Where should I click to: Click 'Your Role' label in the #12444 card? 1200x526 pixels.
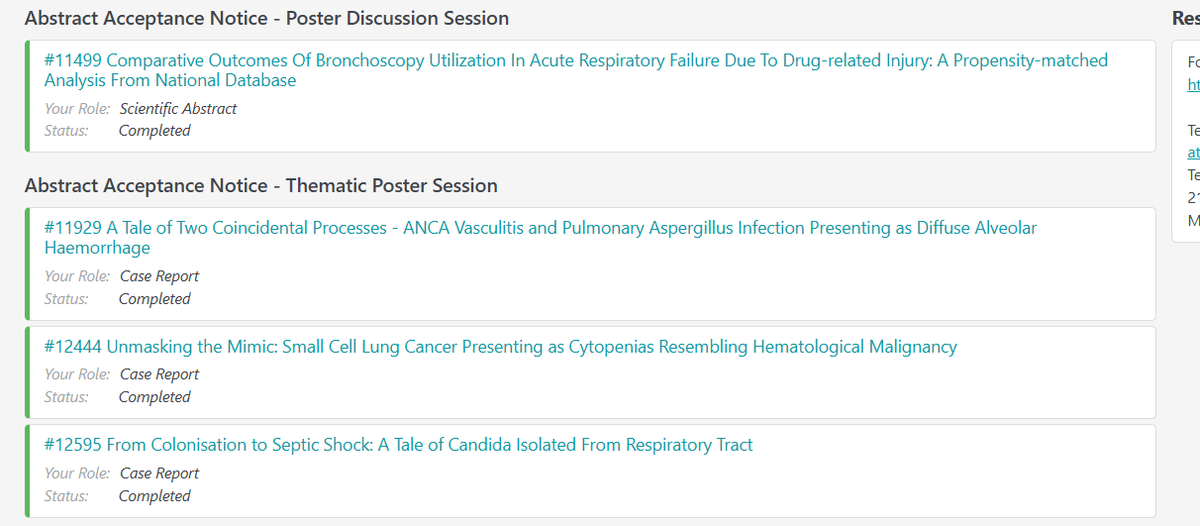77,374
